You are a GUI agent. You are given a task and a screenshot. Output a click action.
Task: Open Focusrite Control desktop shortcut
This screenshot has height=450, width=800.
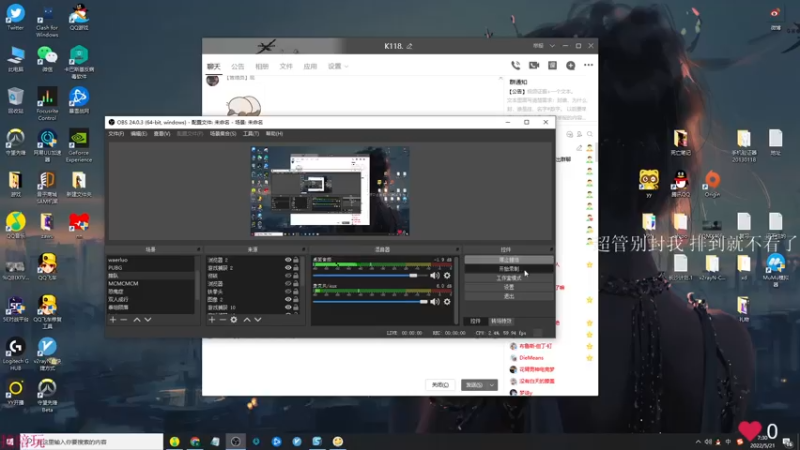pyautogui.click(x=47, y=104)
